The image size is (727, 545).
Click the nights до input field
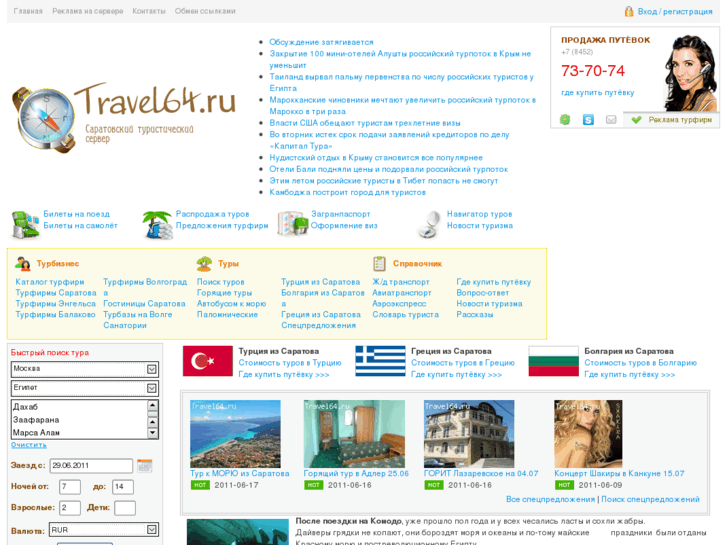[x=123, y=487]
